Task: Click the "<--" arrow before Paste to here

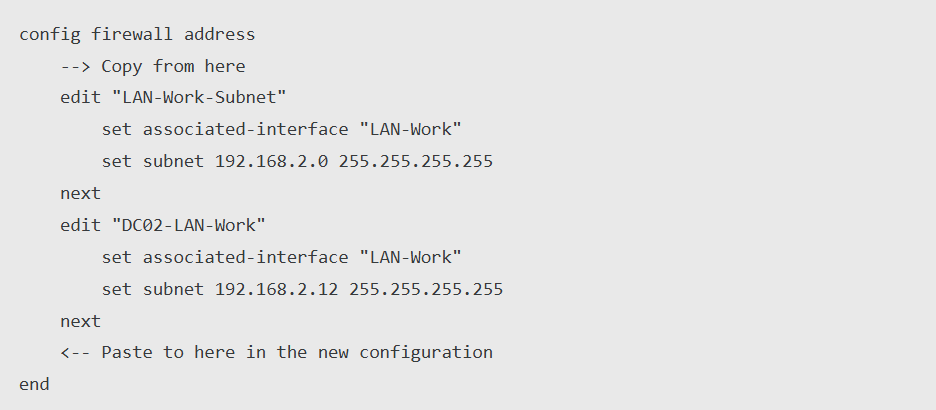Action: point(75,352)
